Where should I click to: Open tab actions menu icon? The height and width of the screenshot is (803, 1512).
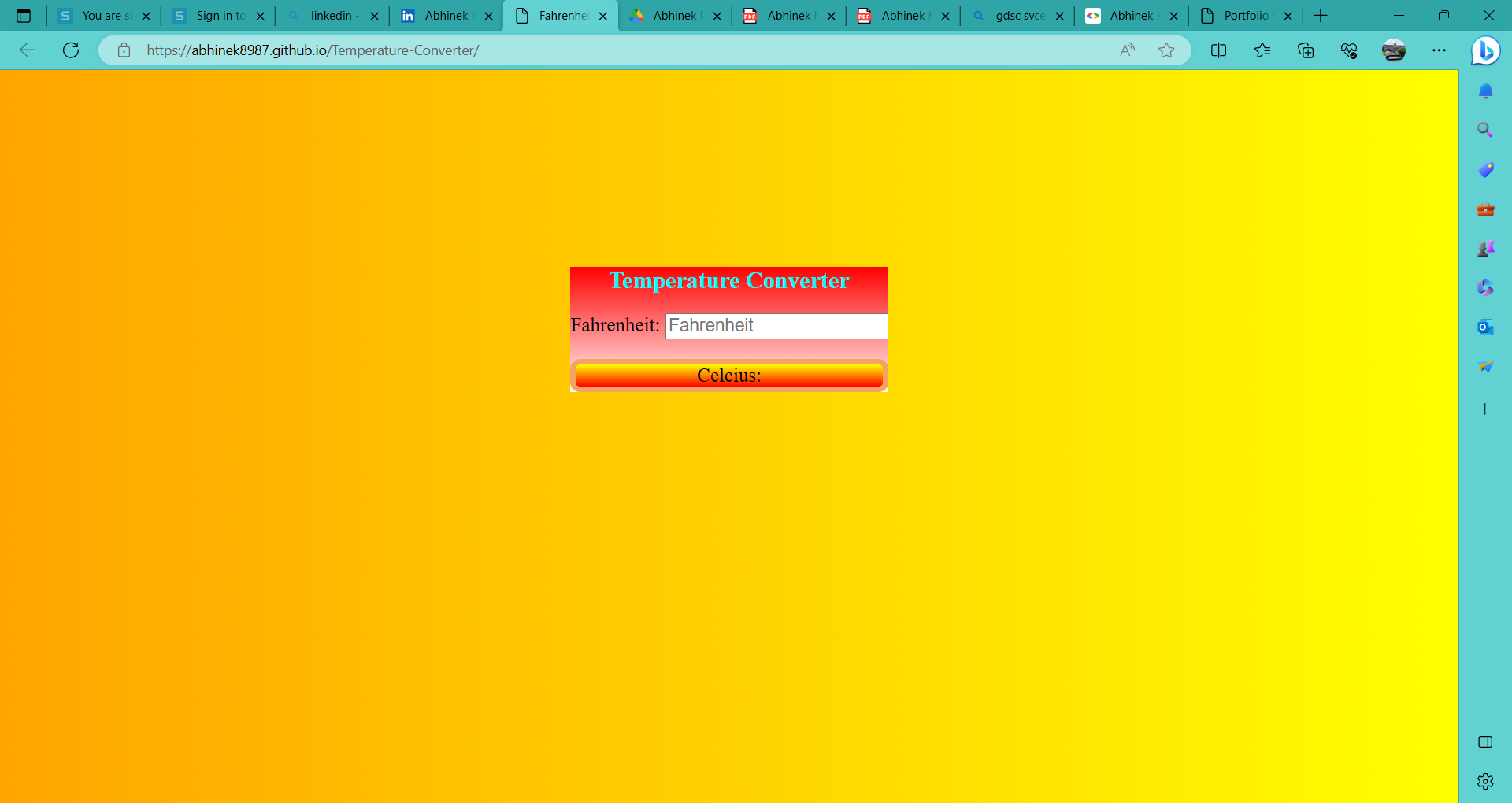click(x=24, y=16)
